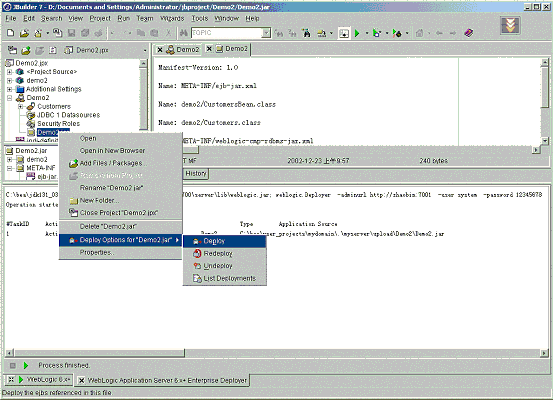Click the Home navigation toolbar icon

pyautogui.click(x=419, y=33)
